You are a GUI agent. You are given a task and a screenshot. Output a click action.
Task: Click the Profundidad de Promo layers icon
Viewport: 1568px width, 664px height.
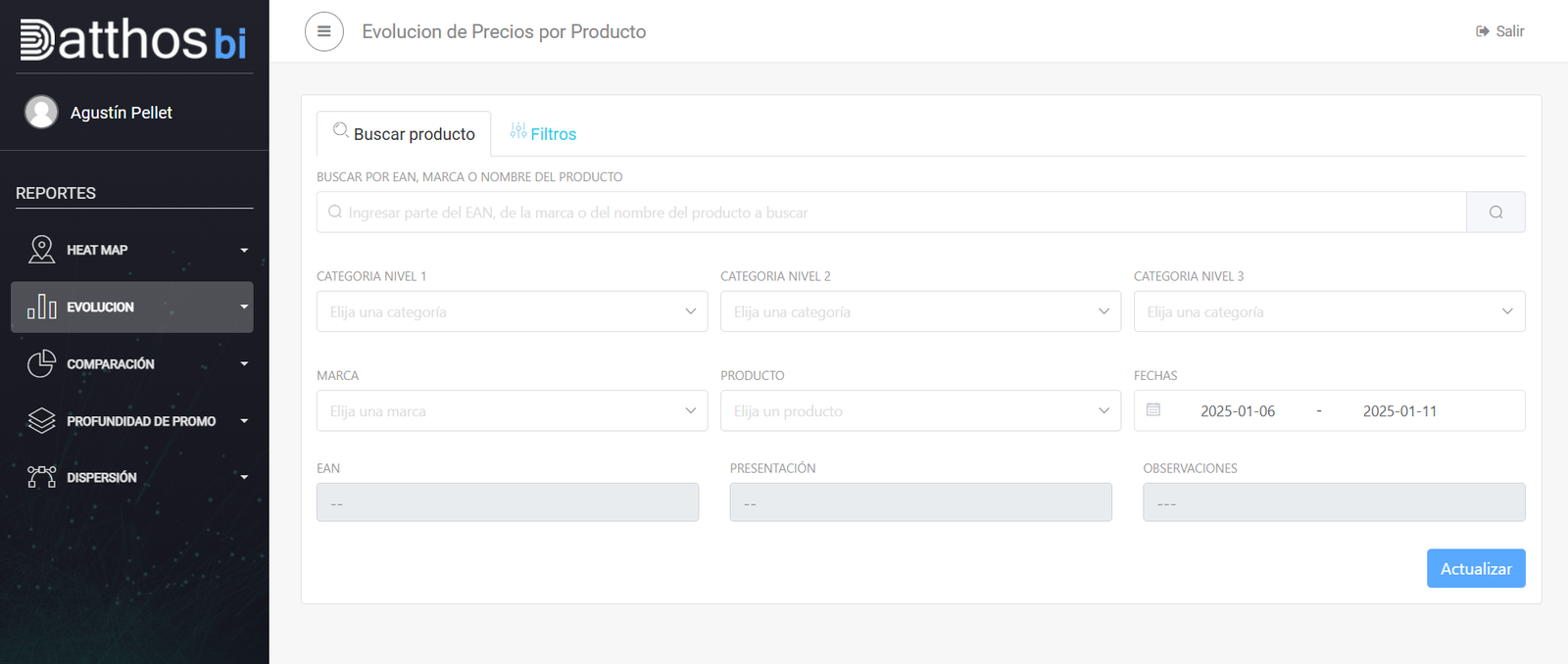(x=41, y=420)
